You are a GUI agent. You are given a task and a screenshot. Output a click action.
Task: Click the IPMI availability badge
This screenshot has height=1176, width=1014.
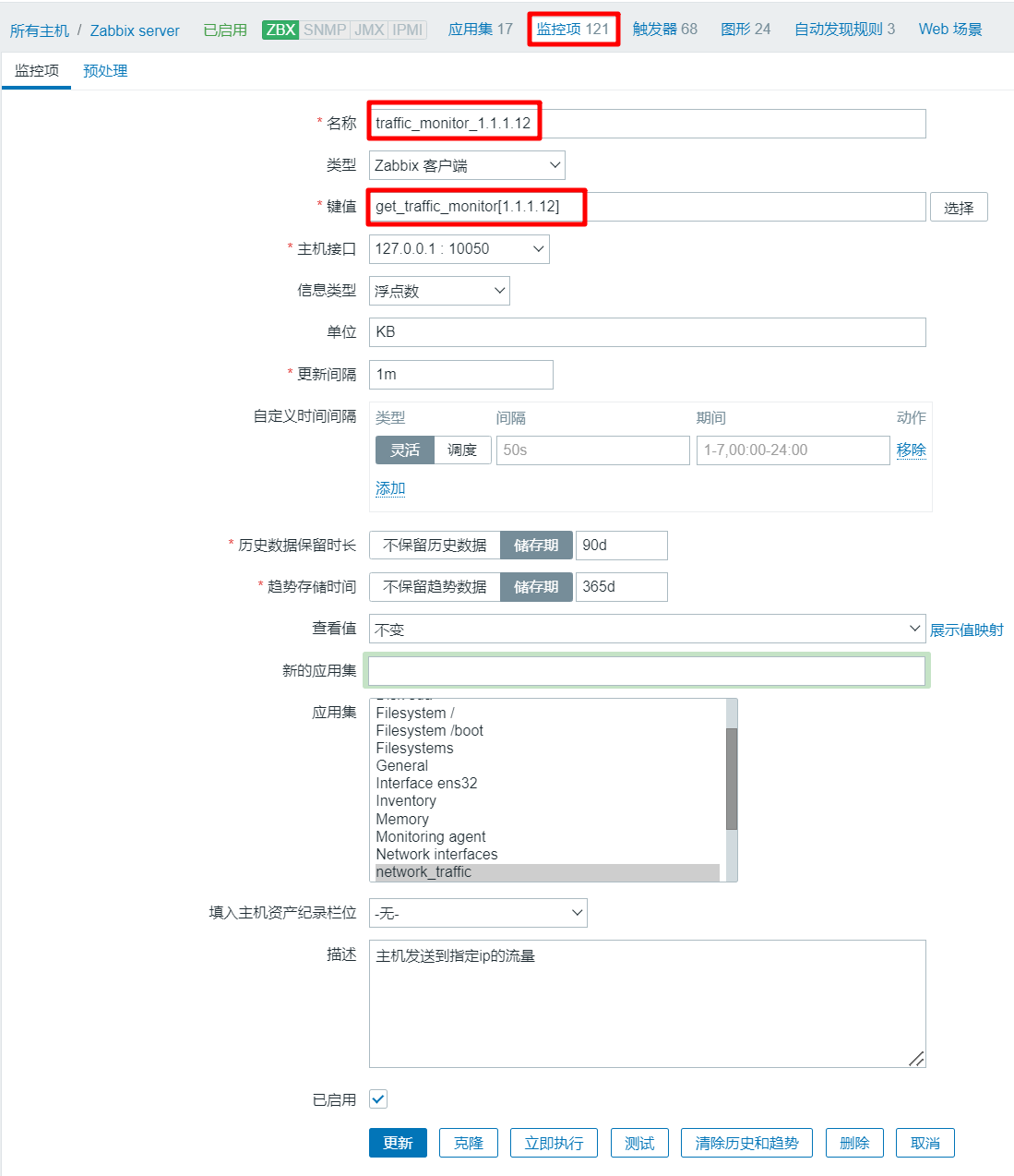407,30
